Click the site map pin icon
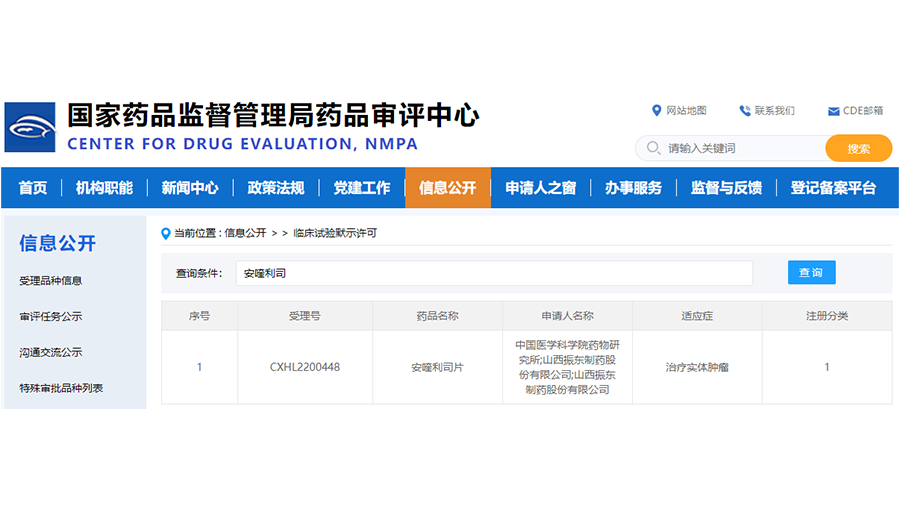900x506 pixels. (x=656, y=110)
